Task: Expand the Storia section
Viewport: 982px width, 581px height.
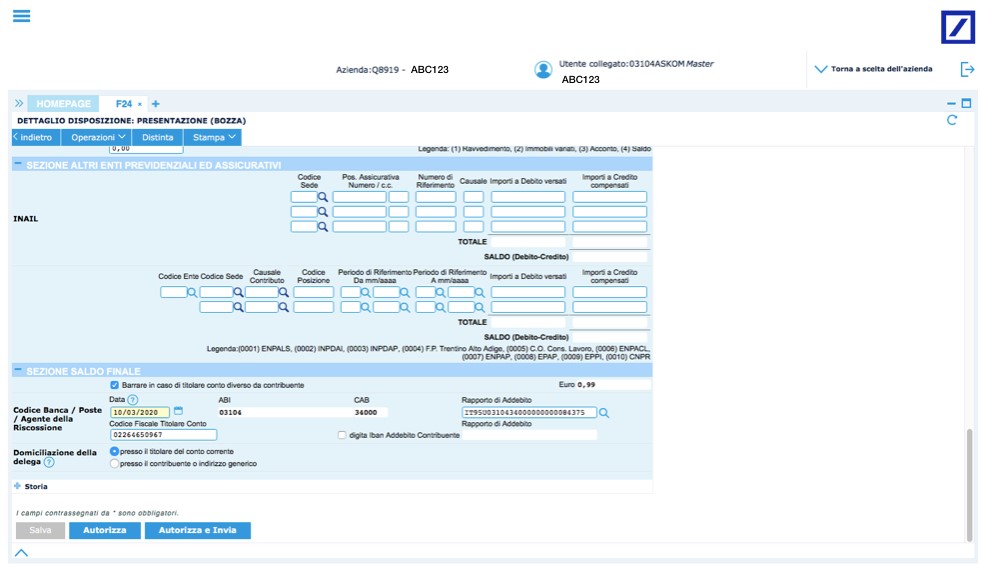Action: coord(18,486)
